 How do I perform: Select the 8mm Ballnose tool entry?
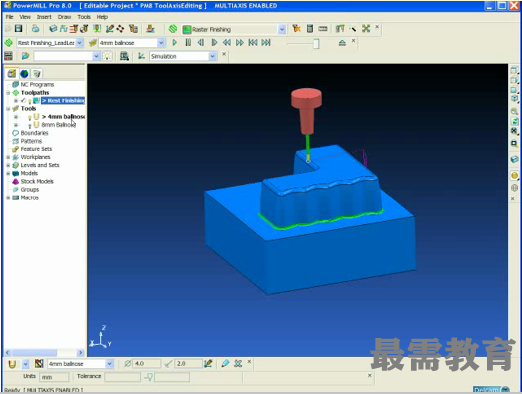58,125
